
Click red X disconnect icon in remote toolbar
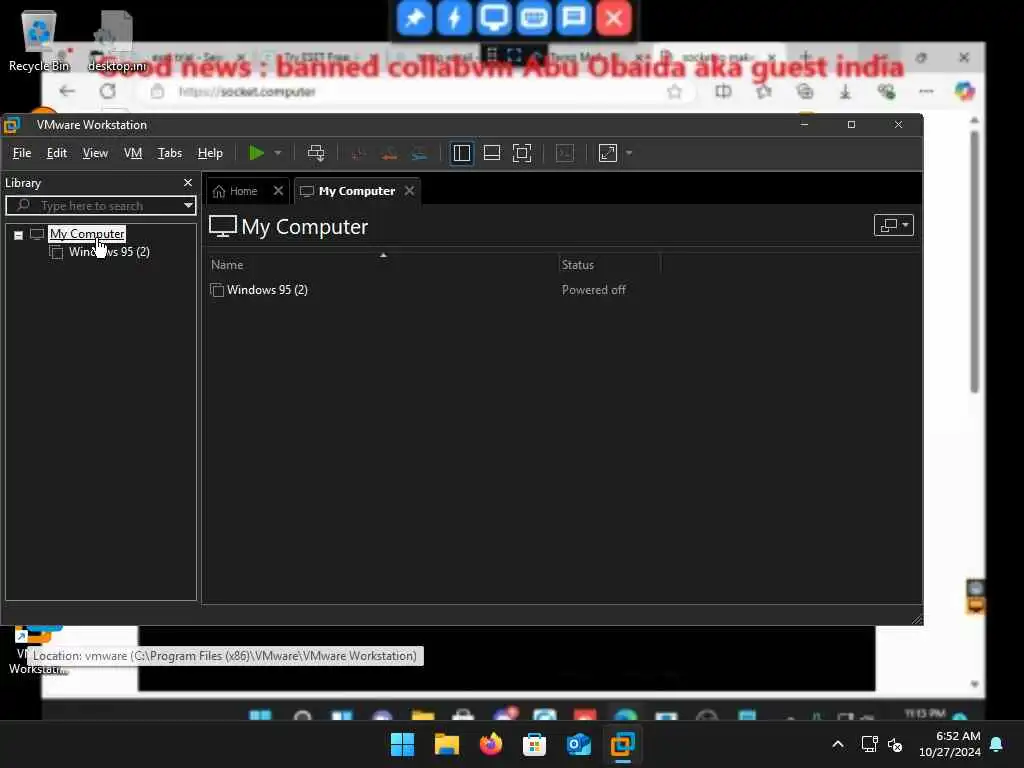[x=613, y=18]
